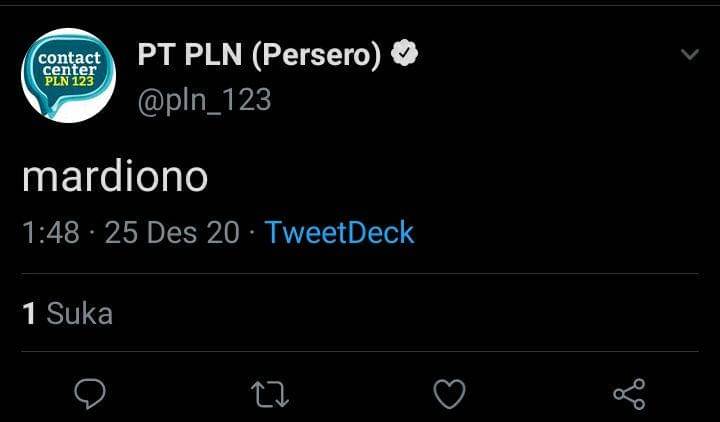Image resolution: width=720 pixels, height=422 pixels.
Task: Click the word (Persero) in display name
Action: coord(317,56)
